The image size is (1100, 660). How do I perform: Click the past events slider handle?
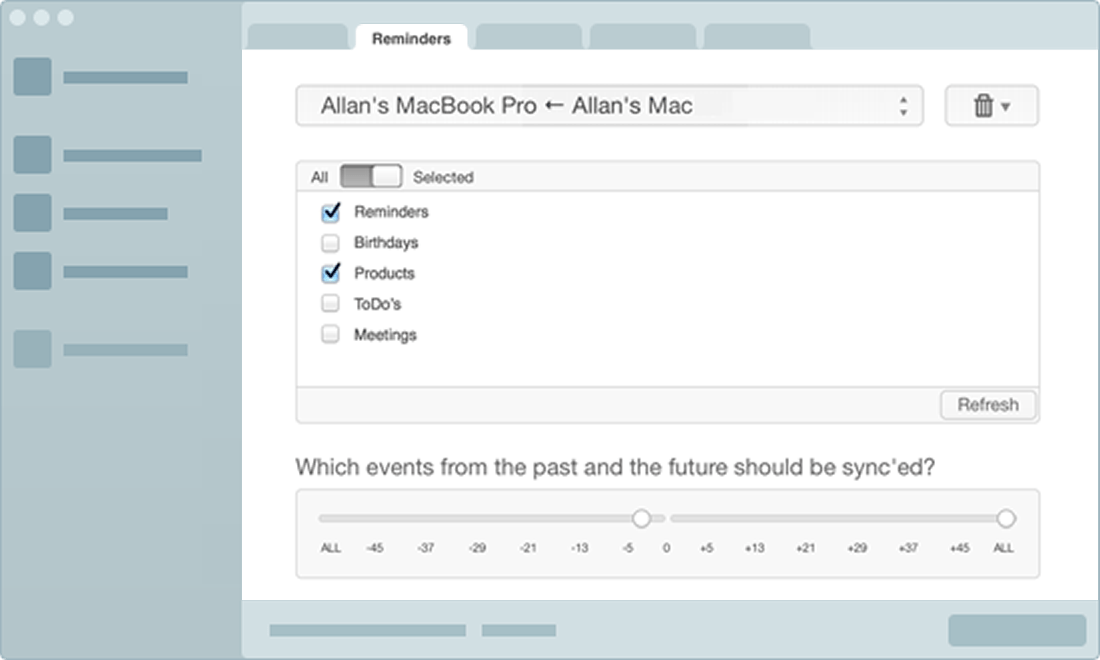pos(641,518)
